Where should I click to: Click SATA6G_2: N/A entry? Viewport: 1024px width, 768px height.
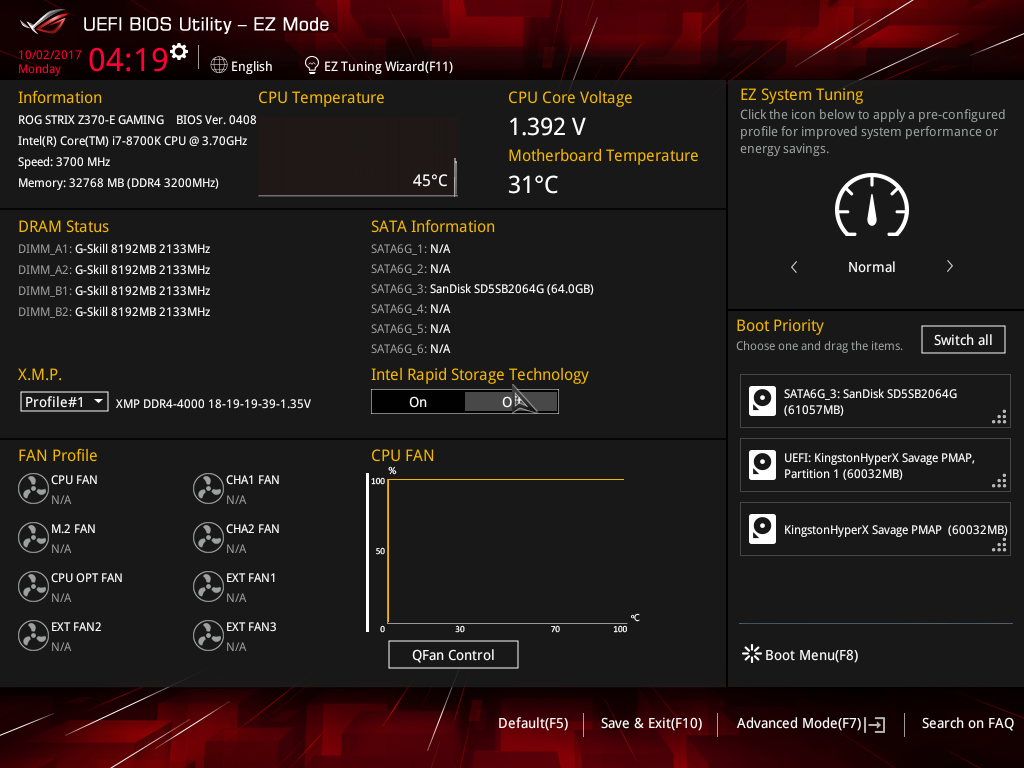click(411, 269)
